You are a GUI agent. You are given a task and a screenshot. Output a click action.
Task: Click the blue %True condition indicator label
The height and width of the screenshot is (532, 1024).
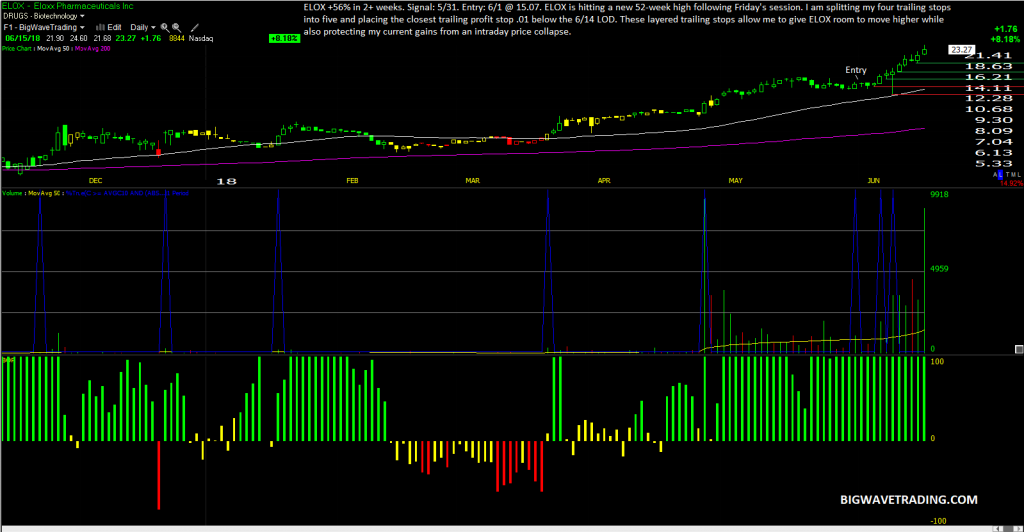[x=127, y=193]
